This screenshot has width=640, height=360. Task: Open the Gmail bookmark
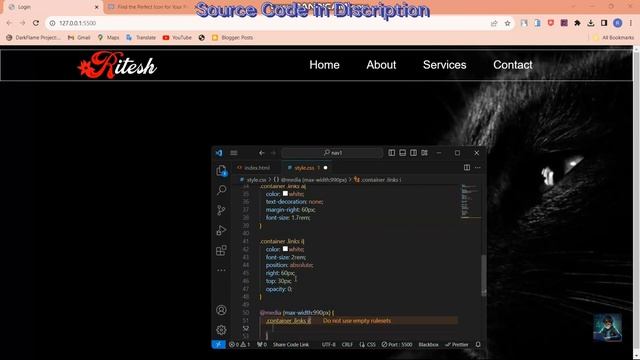point(79,38)
